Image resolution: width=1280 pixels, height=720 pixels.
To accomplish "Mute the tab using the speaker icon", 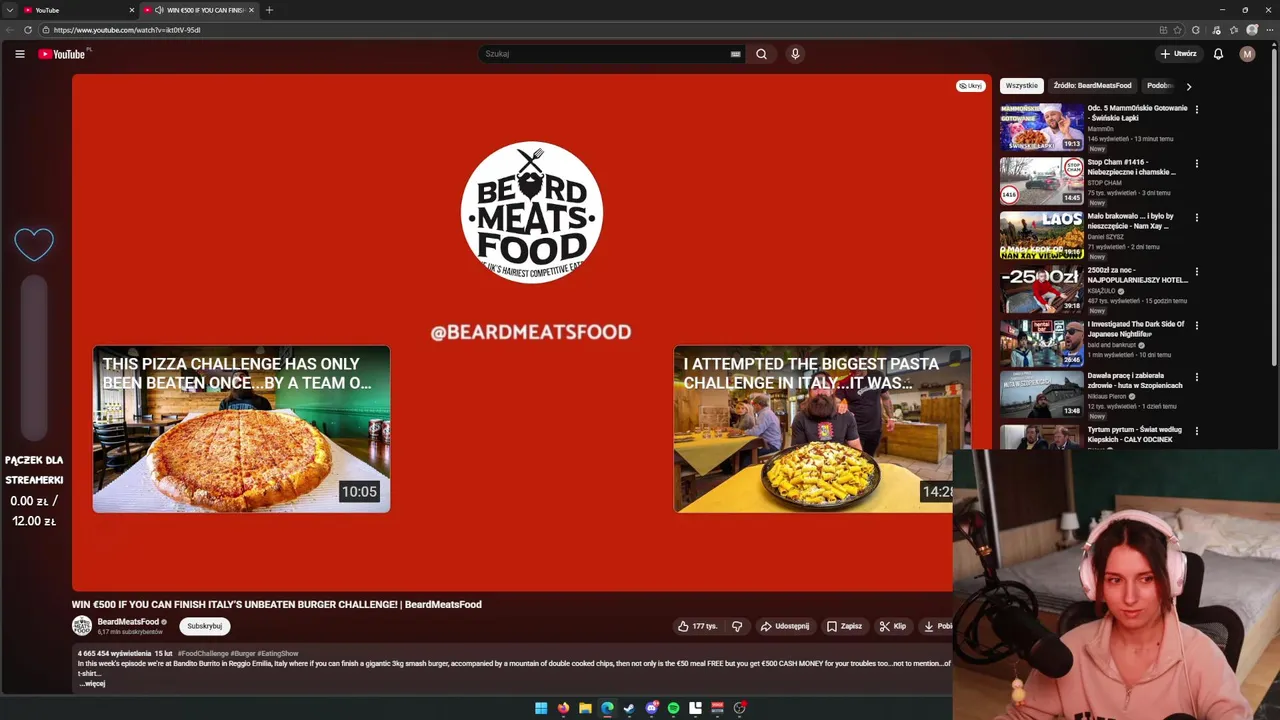I will coord(159,10).
